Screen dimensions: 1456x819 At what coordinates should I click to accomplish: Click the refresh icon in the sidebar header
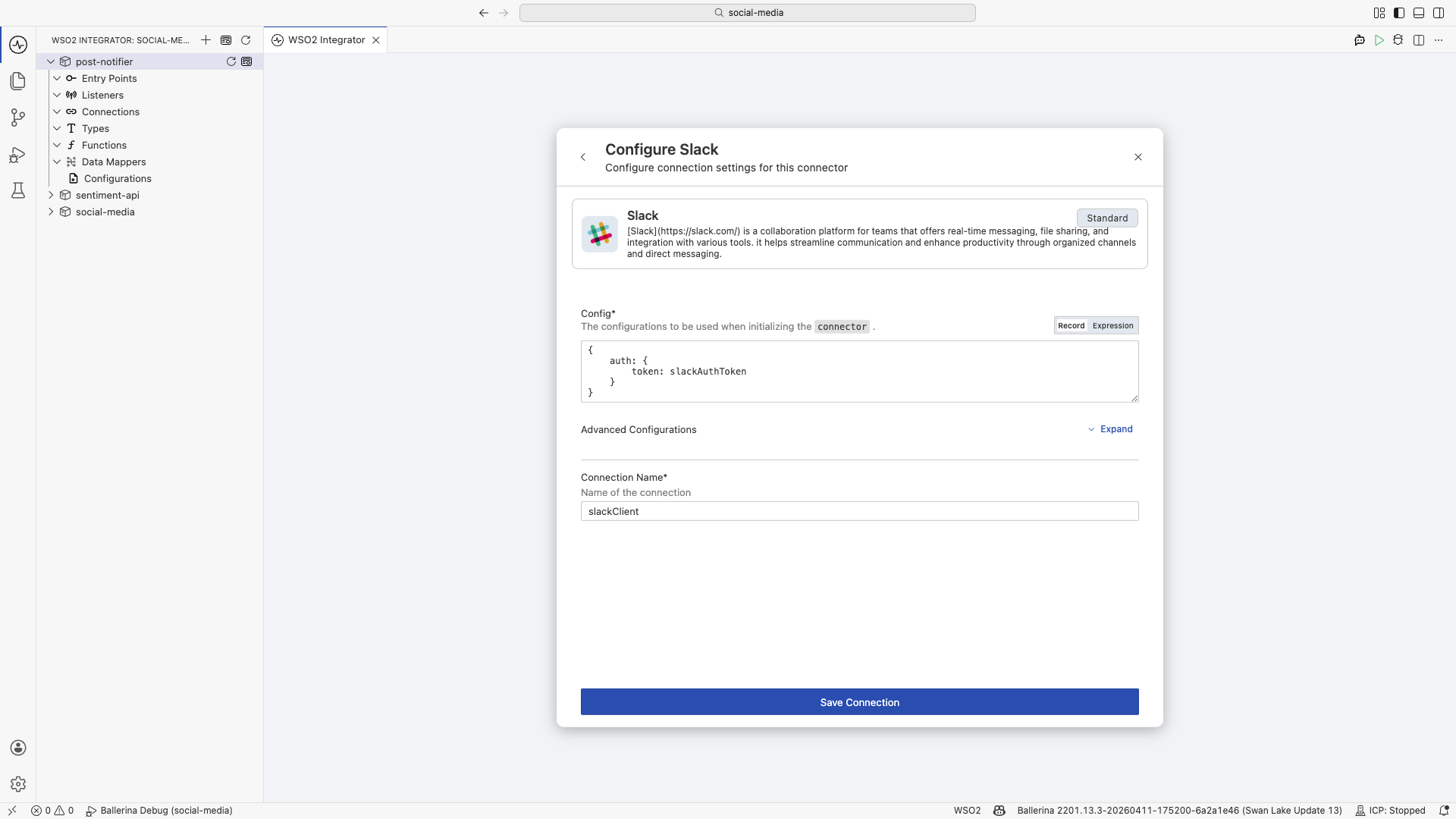point(246,40)
